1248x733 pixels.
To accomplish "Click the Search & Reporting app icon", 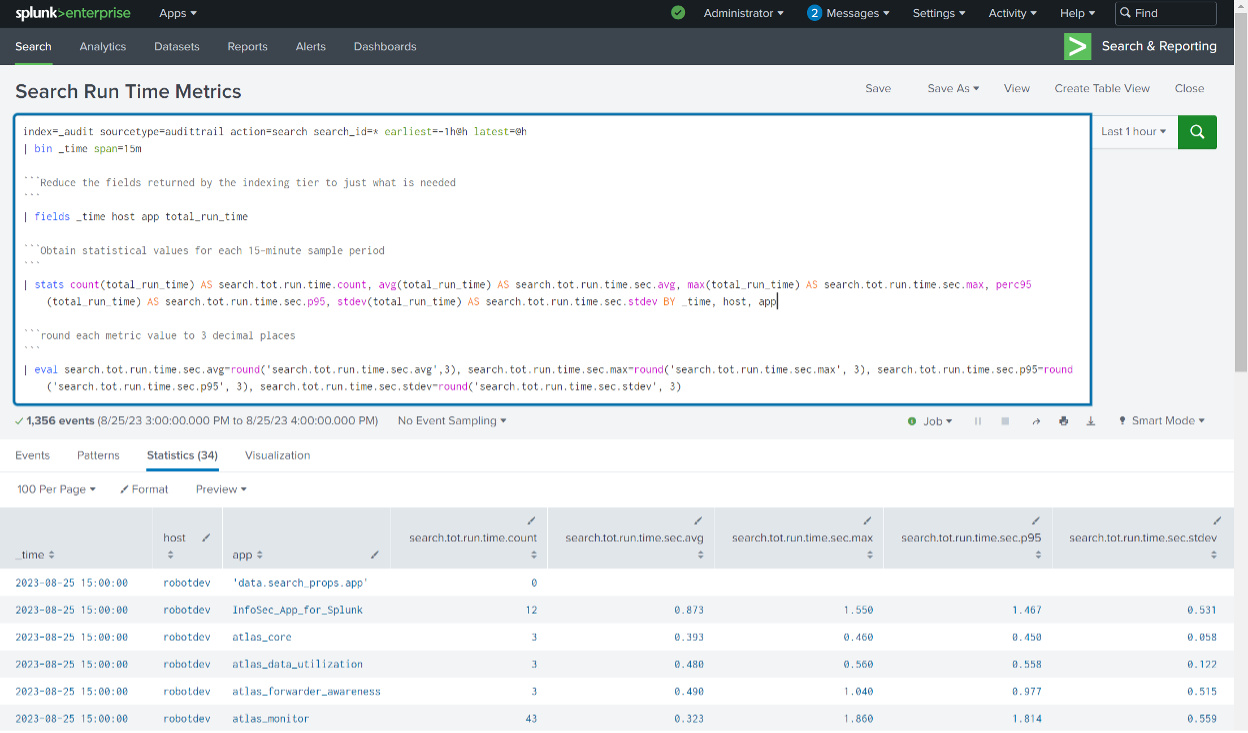I will pyautogui.click(x=1077, y=46).
